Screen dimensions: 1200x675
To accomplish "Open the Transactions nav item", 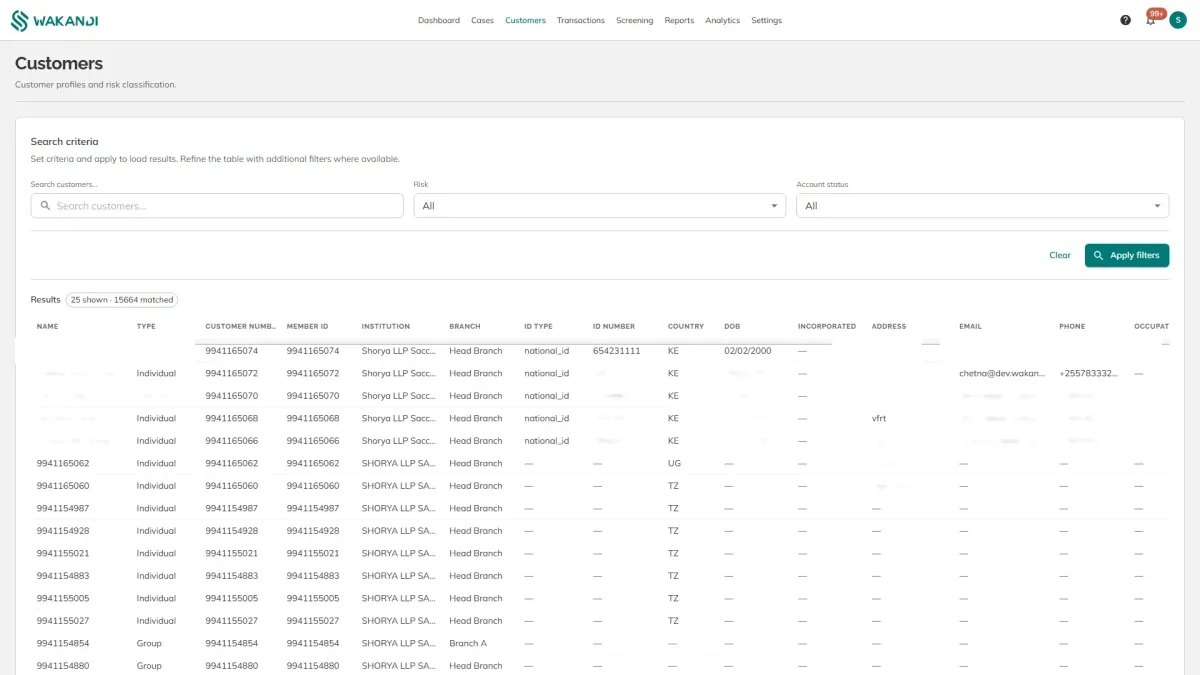I will [x=581, y=20].
